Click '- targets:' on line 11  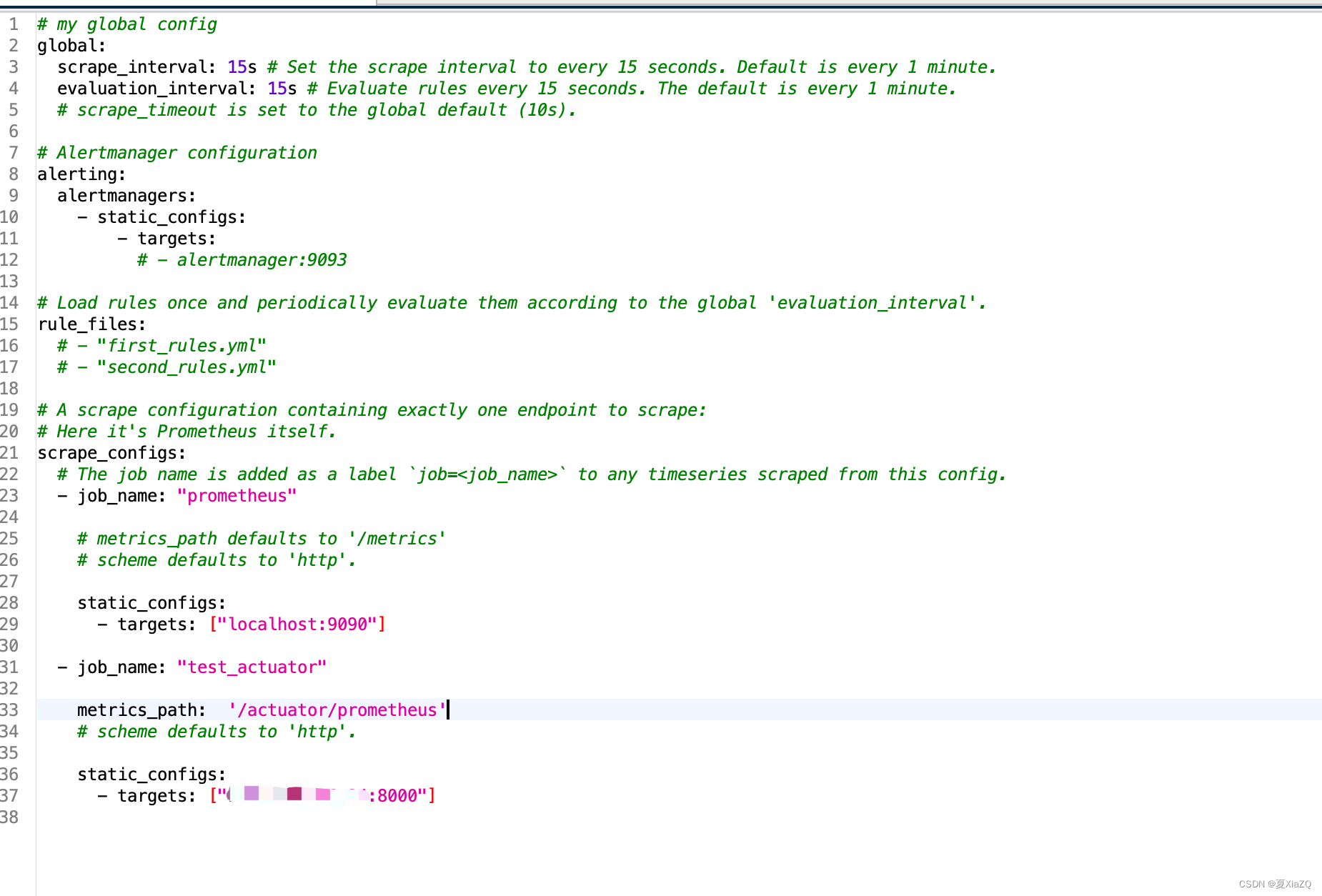click(x=167, y=239)
